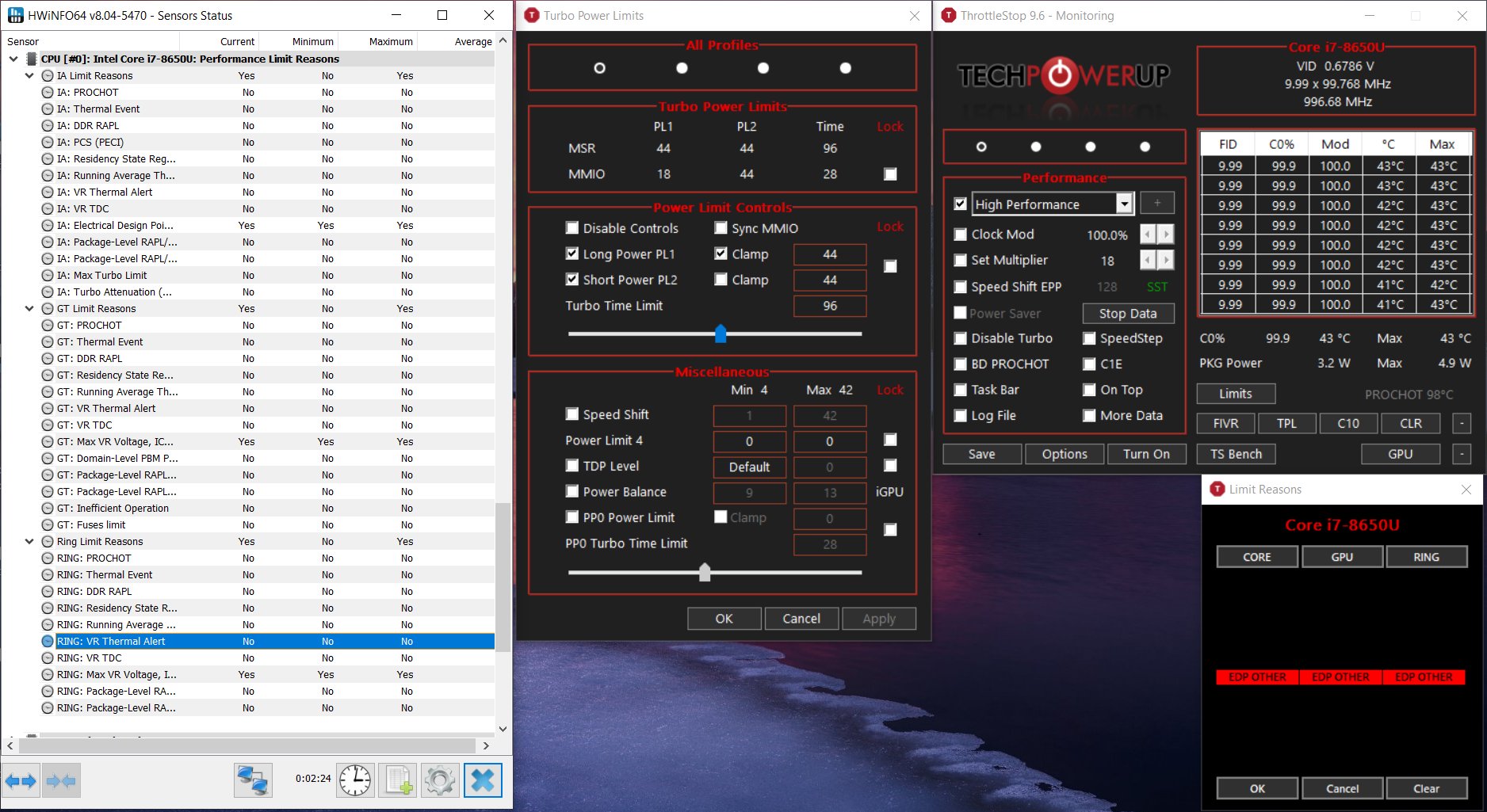Screen dimensions: 1487x812
Task: Select the CORE tab in Limit Reasons
Action: pos(1257,557)
